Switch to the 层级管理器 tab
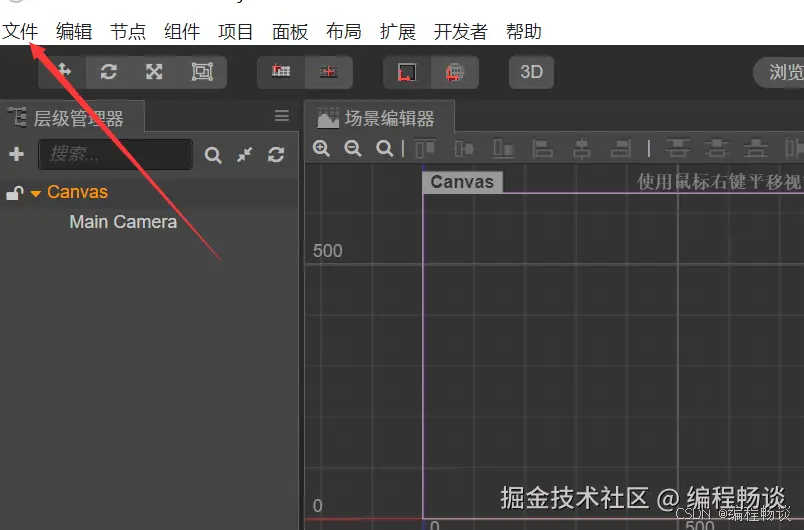This screenshot has width=804, height=530. [72, 118]
